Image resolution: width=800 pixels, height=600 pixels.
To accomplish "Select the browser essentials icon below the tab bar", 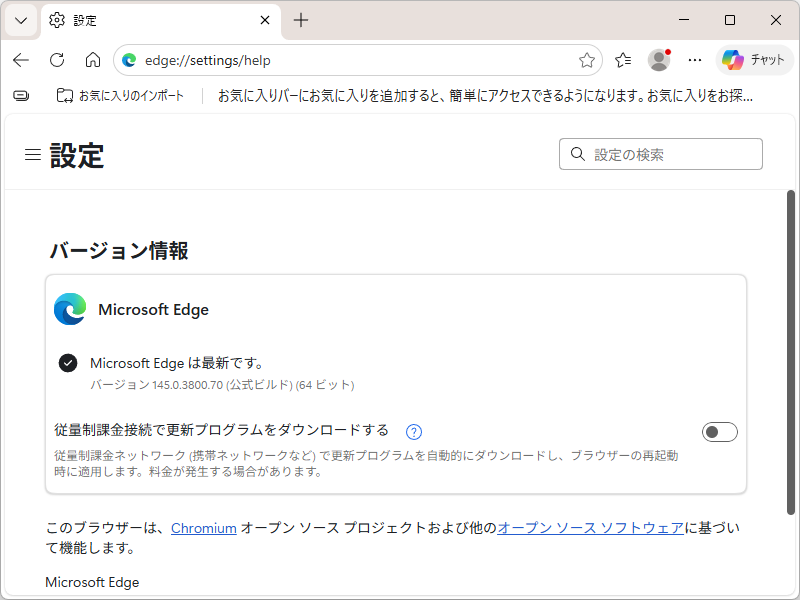I will click(20, 94).
